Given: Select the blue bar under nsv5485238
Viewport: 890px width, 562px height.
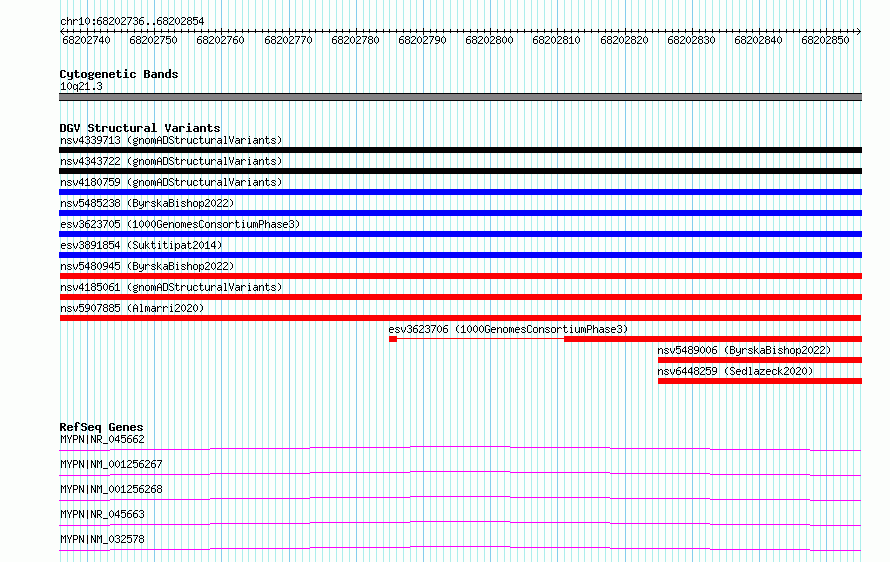Looking at the screenshot, I should pyautogui.click(x=460, y=213).
